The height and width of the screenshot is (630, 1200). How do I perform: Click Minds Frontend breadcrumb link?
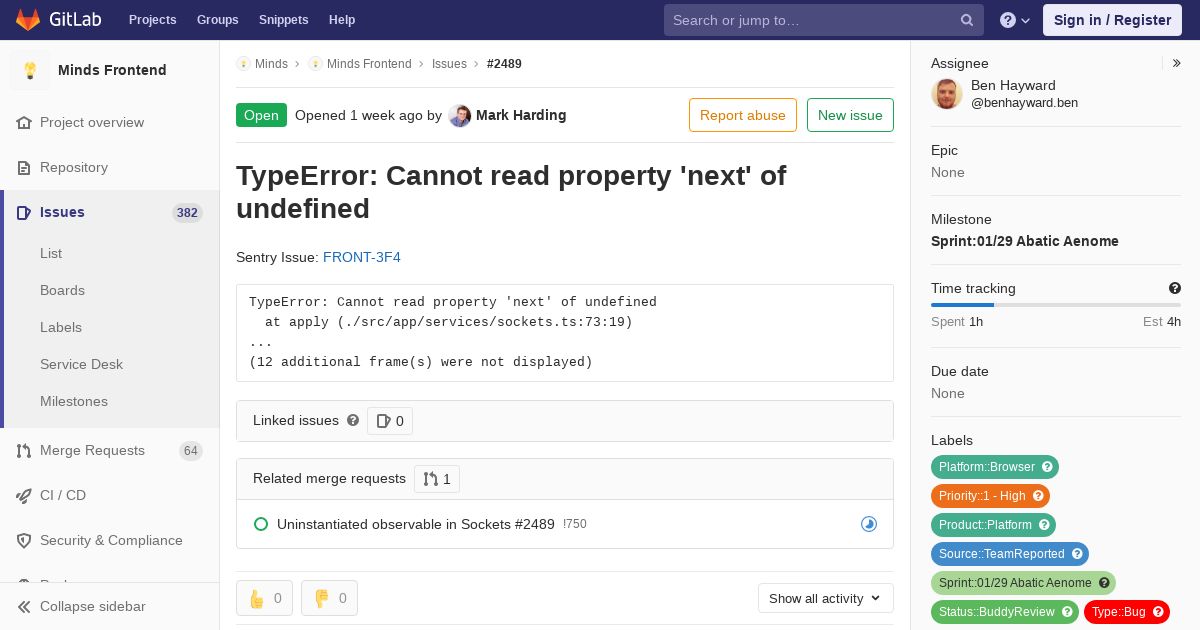pyautogui.click(x=369, y=64)
